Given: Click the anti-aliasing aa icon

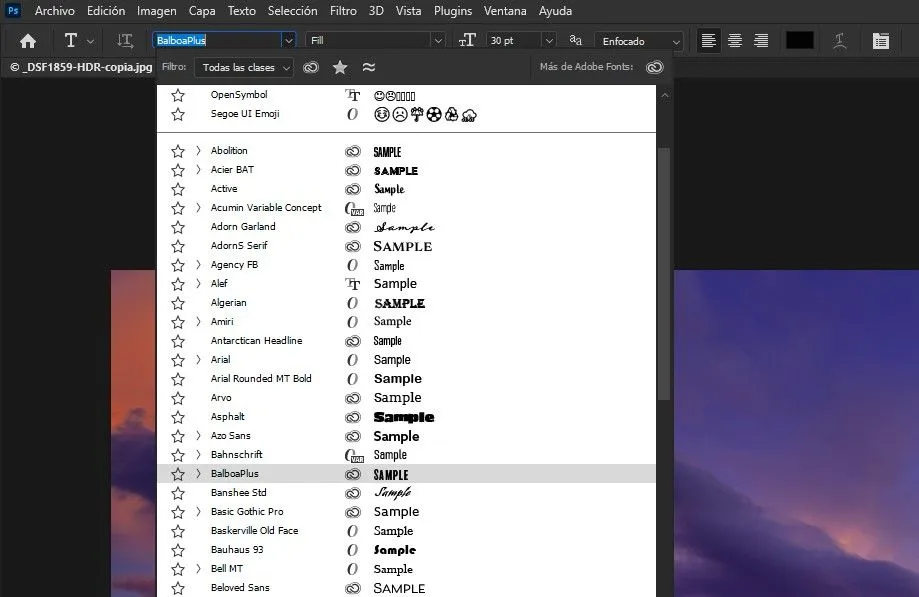Looking at the screenshot, I should pos(576,40).
